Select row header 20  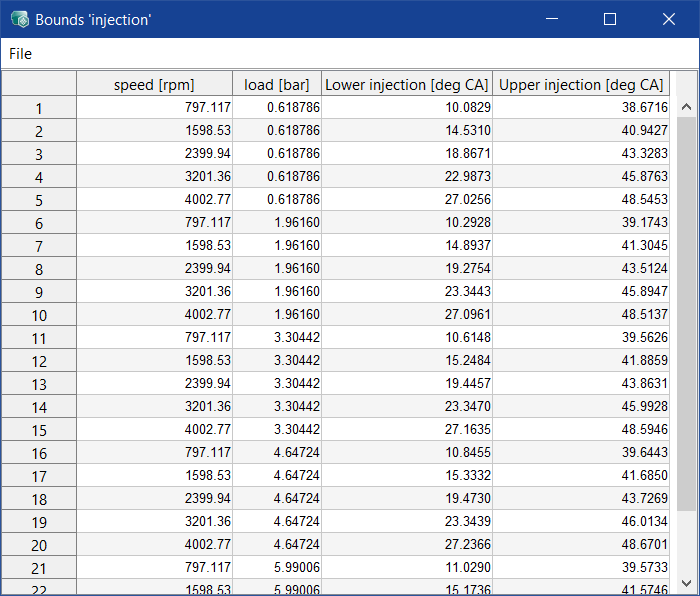[x=39, y=545]
